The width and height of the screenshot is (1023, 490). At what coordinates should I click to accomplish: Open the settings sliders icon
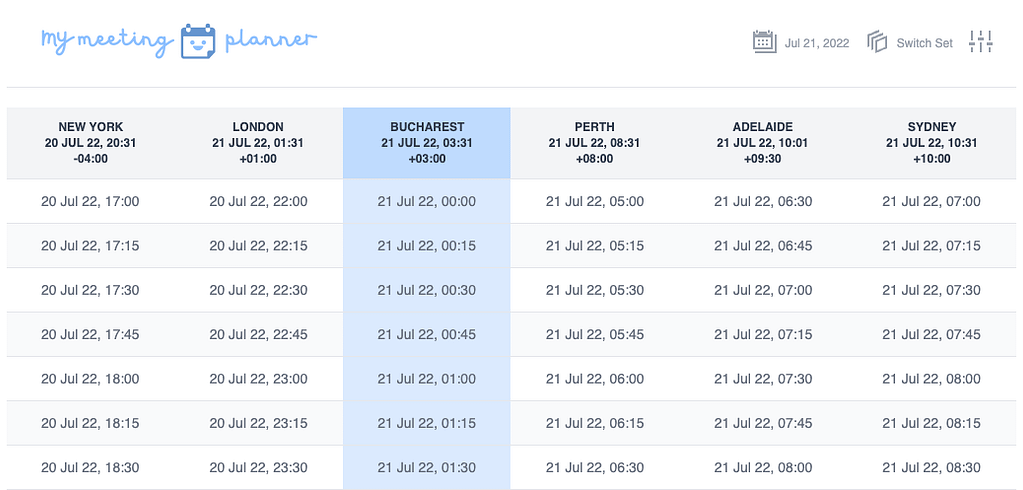coord(981,42)
